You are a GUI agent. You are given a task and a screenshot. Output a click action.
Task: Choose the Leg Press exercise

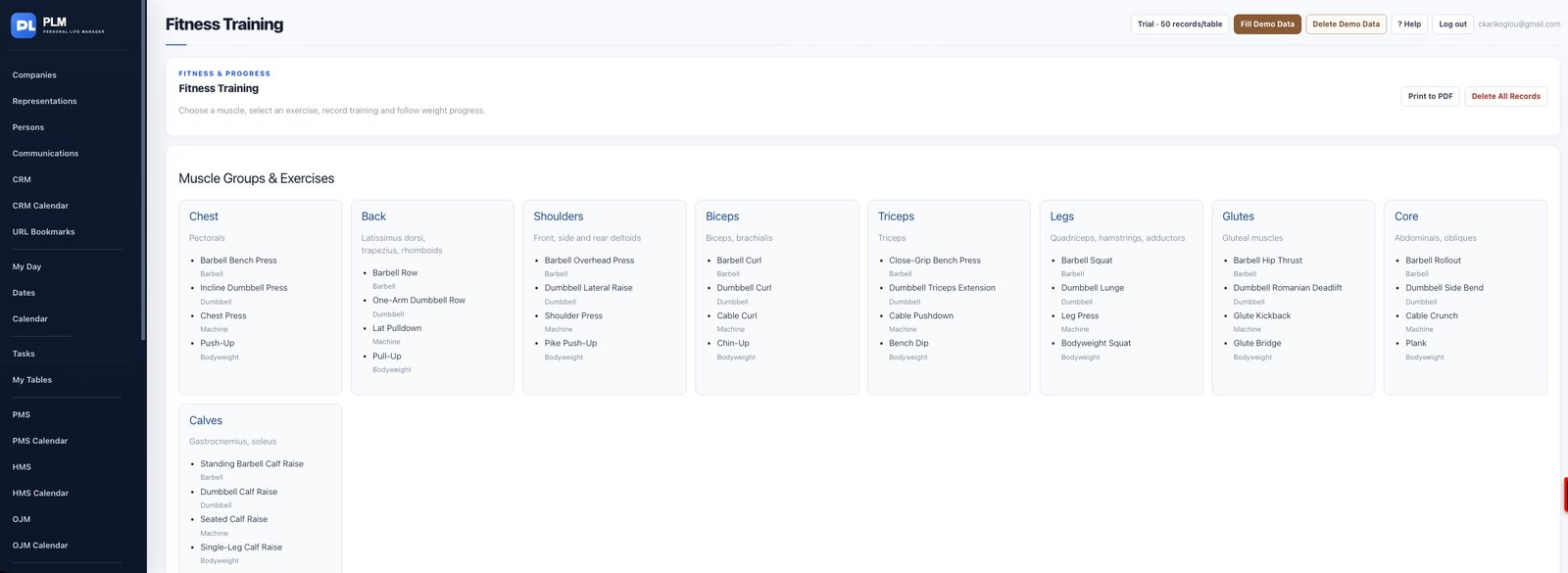tap(1080, 315)
